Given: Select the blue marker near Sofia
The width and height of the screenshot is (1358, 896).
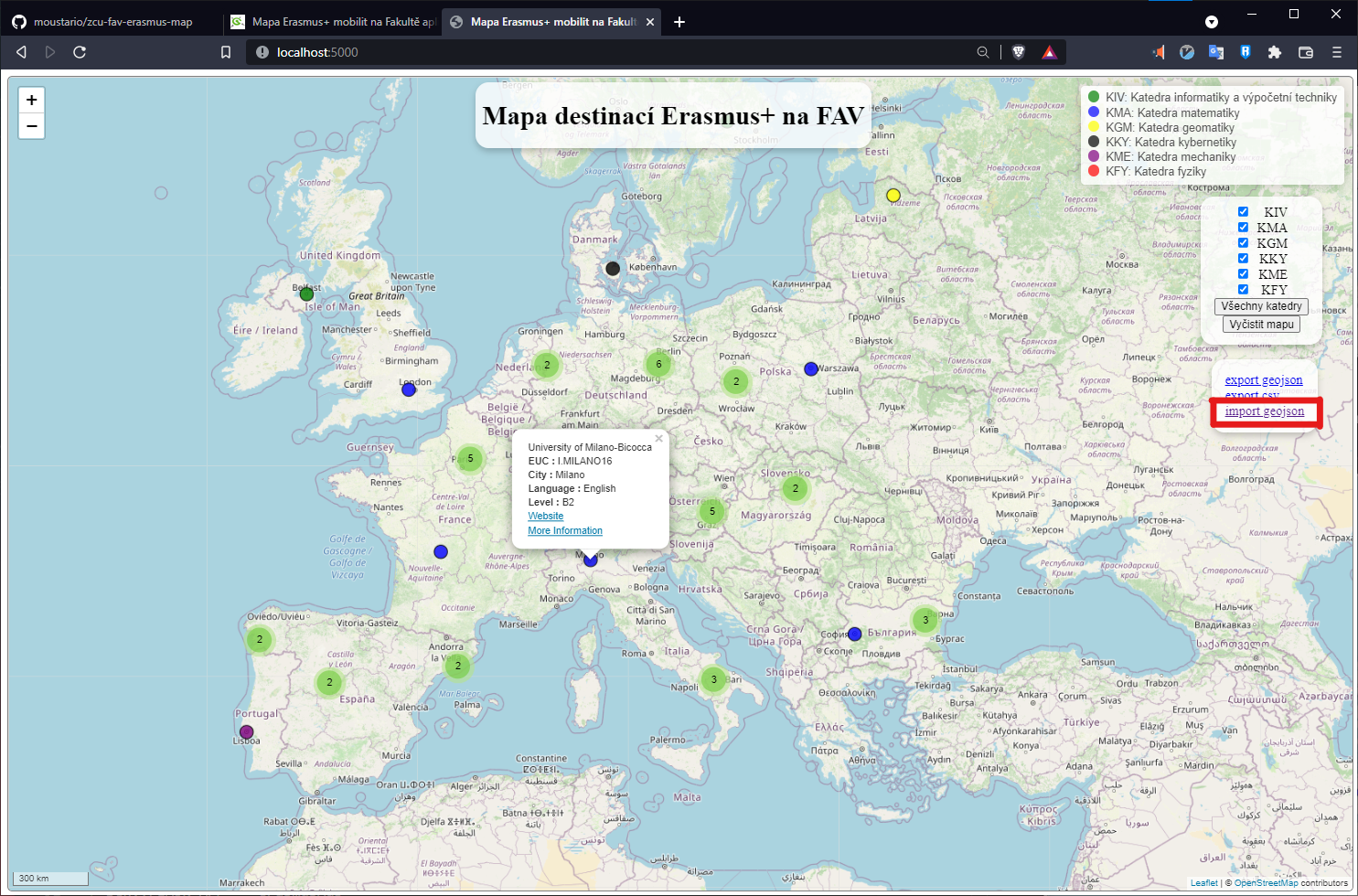Looking at the screenshot, I should pyautogui.click(x=855, y=635).
